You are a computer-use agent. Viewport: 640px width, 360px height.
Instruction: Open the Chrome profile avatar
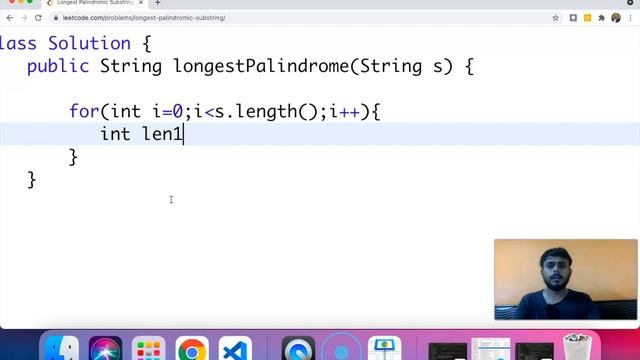pyautogui.click(x=616, y=18)
